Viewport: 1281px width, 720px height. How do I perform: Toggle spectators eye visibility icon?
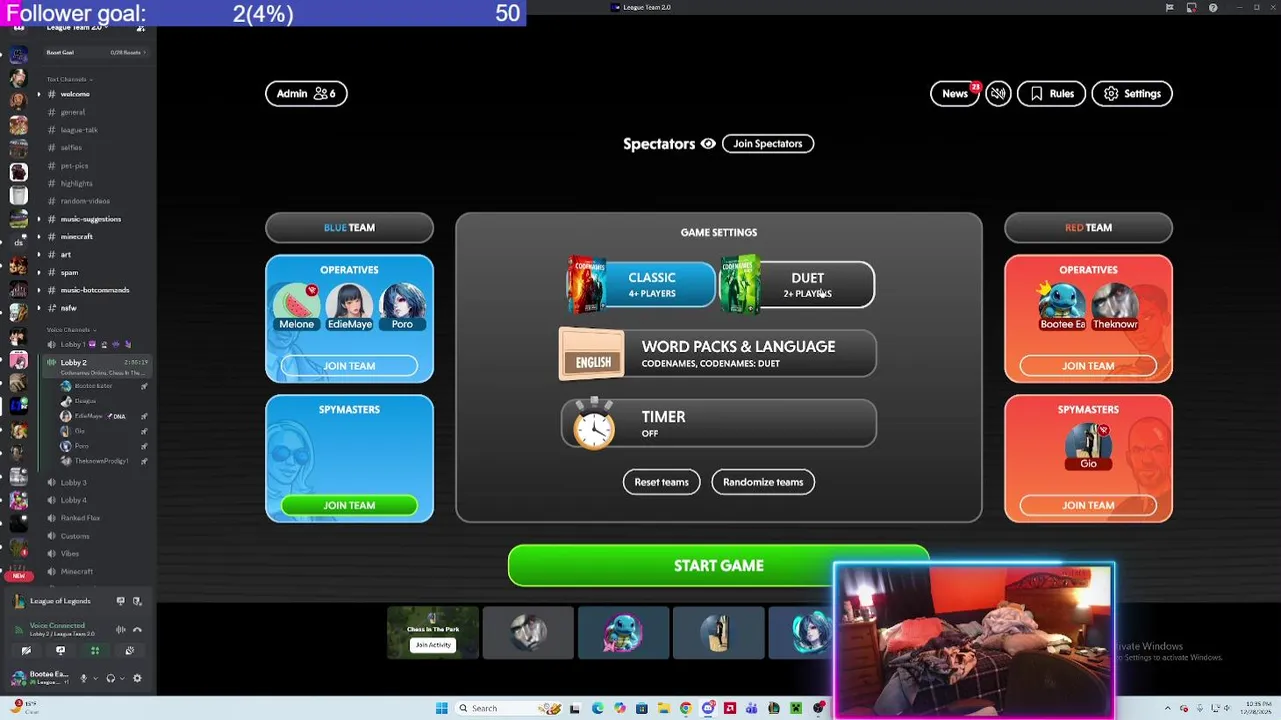click(708, 144)
